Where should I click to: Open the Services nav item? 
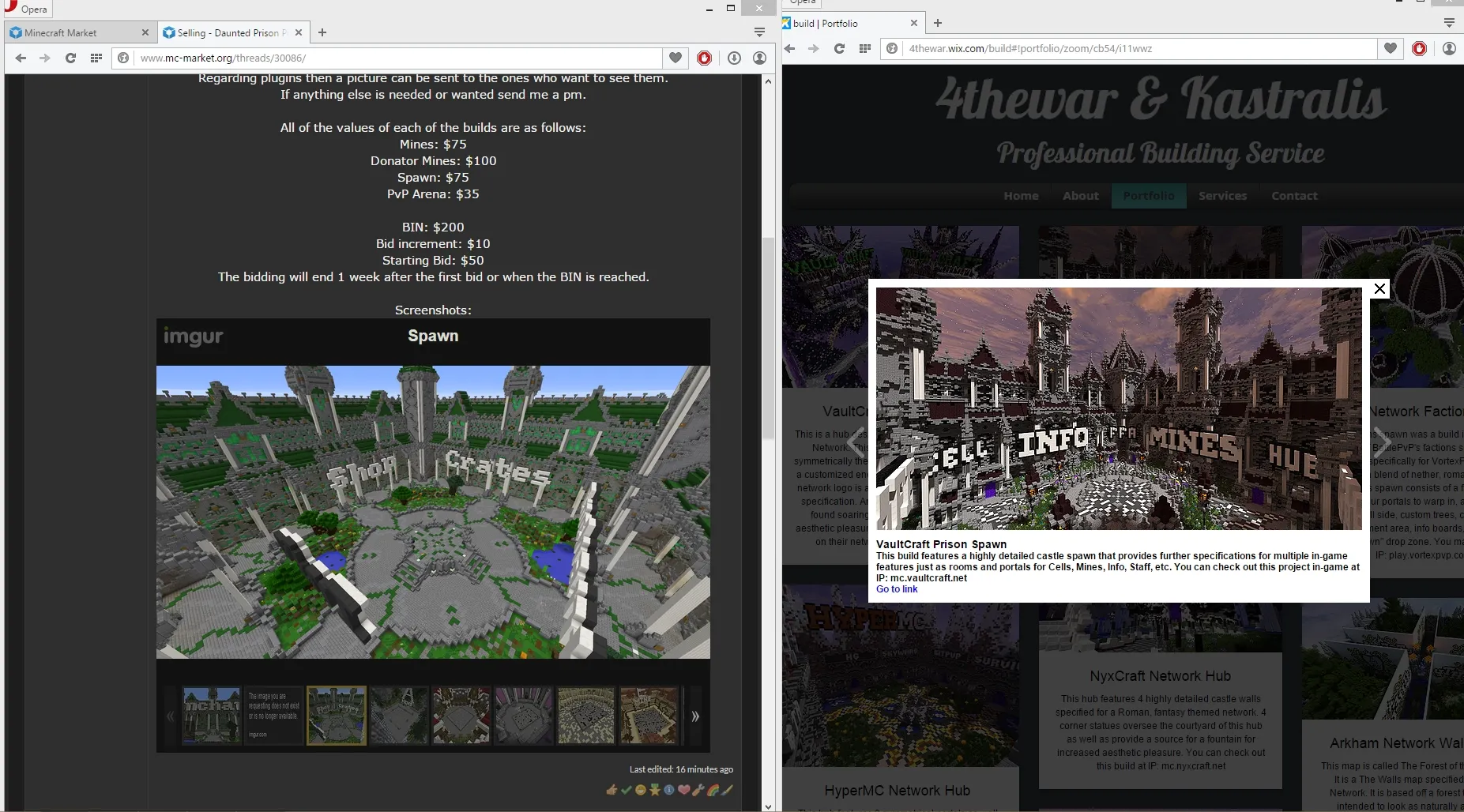[x=1222, y=196]
